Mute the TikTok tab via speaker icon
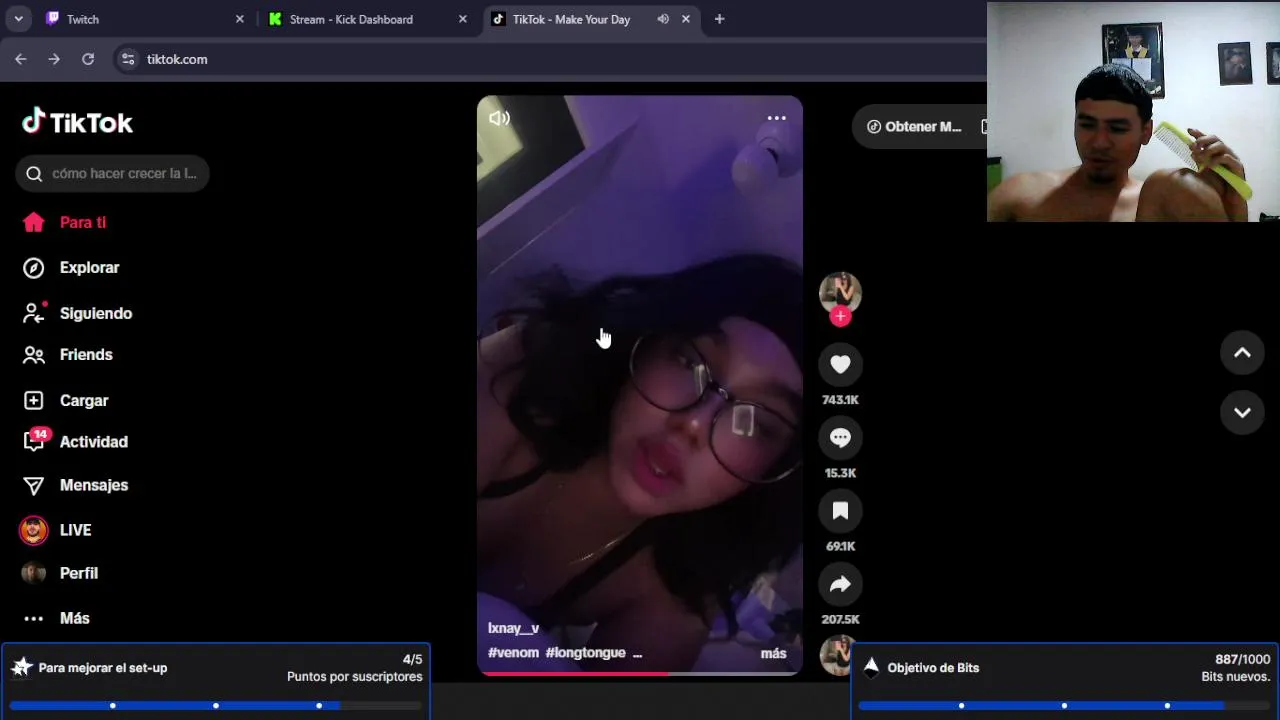Screen dimensions: 1280x720 coord(663,19)
